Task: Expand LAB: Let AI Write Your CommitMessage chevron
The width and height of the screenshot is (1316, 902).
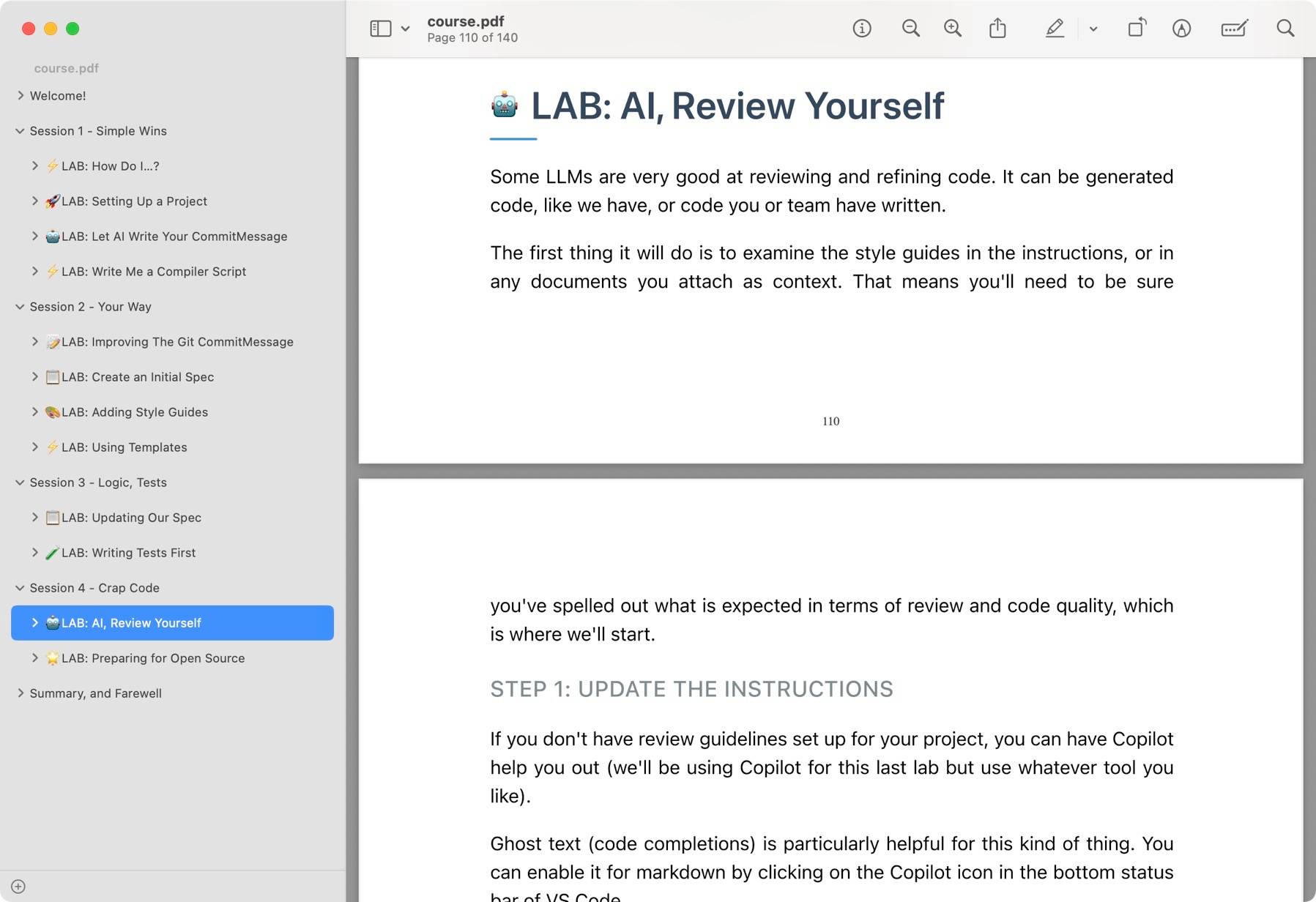Action: (x=34, y=236)
